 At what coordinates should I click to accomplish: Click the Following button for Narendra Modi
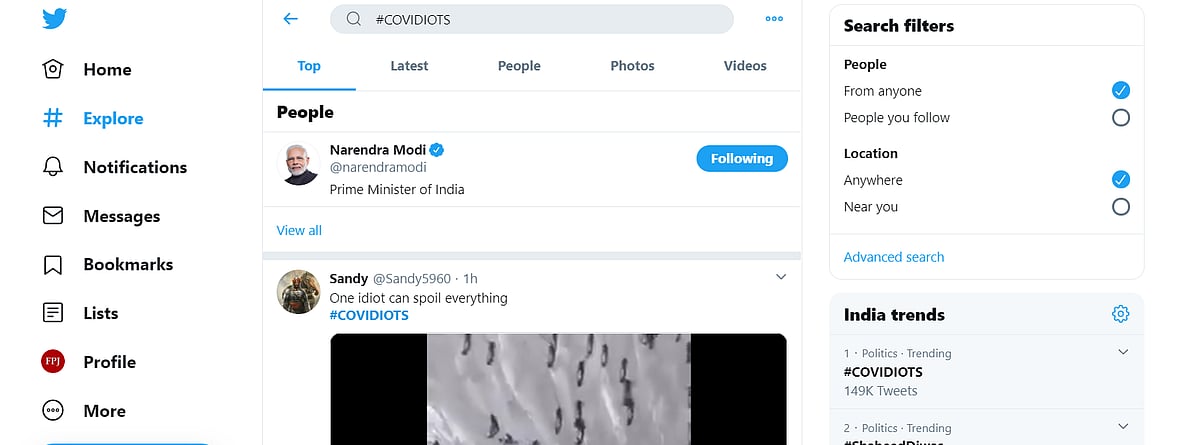742,159
